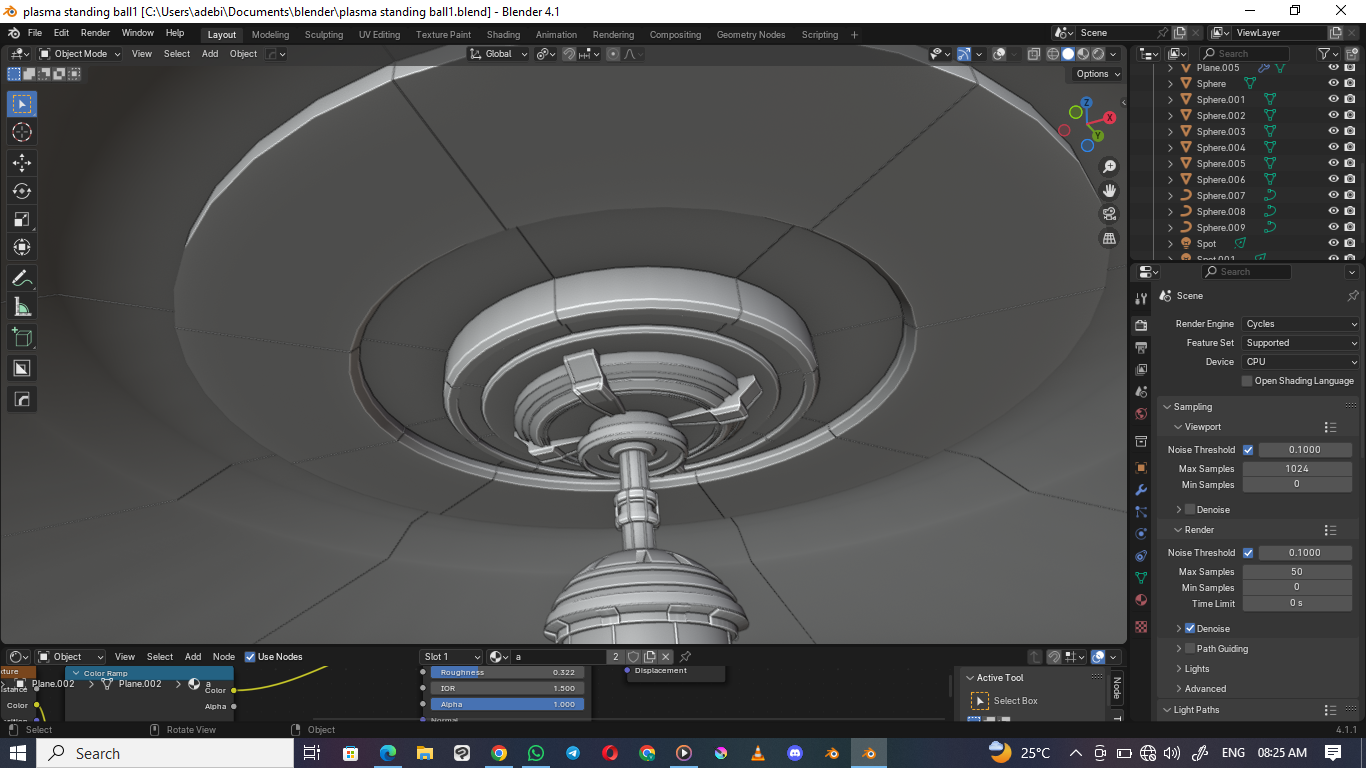Screen dimensions: 1366x768
Task: Open Google Chrome from the Windows taskbar
Action: [499, 753]
